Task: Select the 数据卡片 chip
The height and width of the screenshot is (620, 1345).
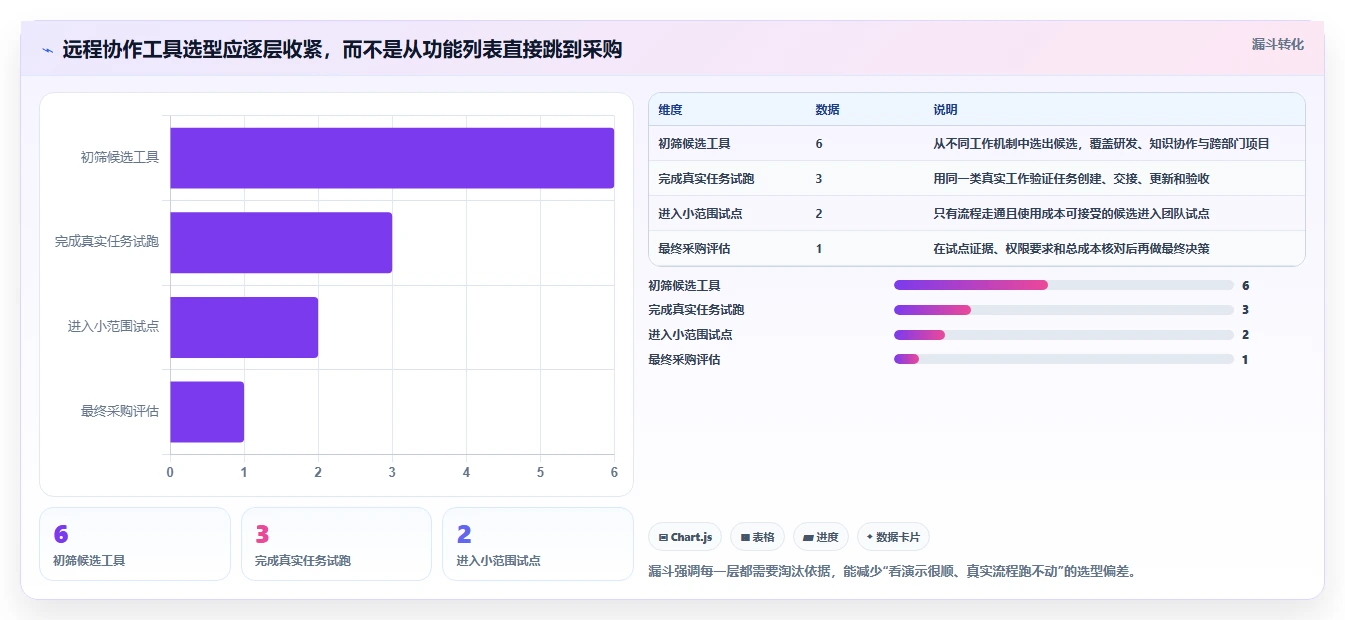Action: click(893, 537)
